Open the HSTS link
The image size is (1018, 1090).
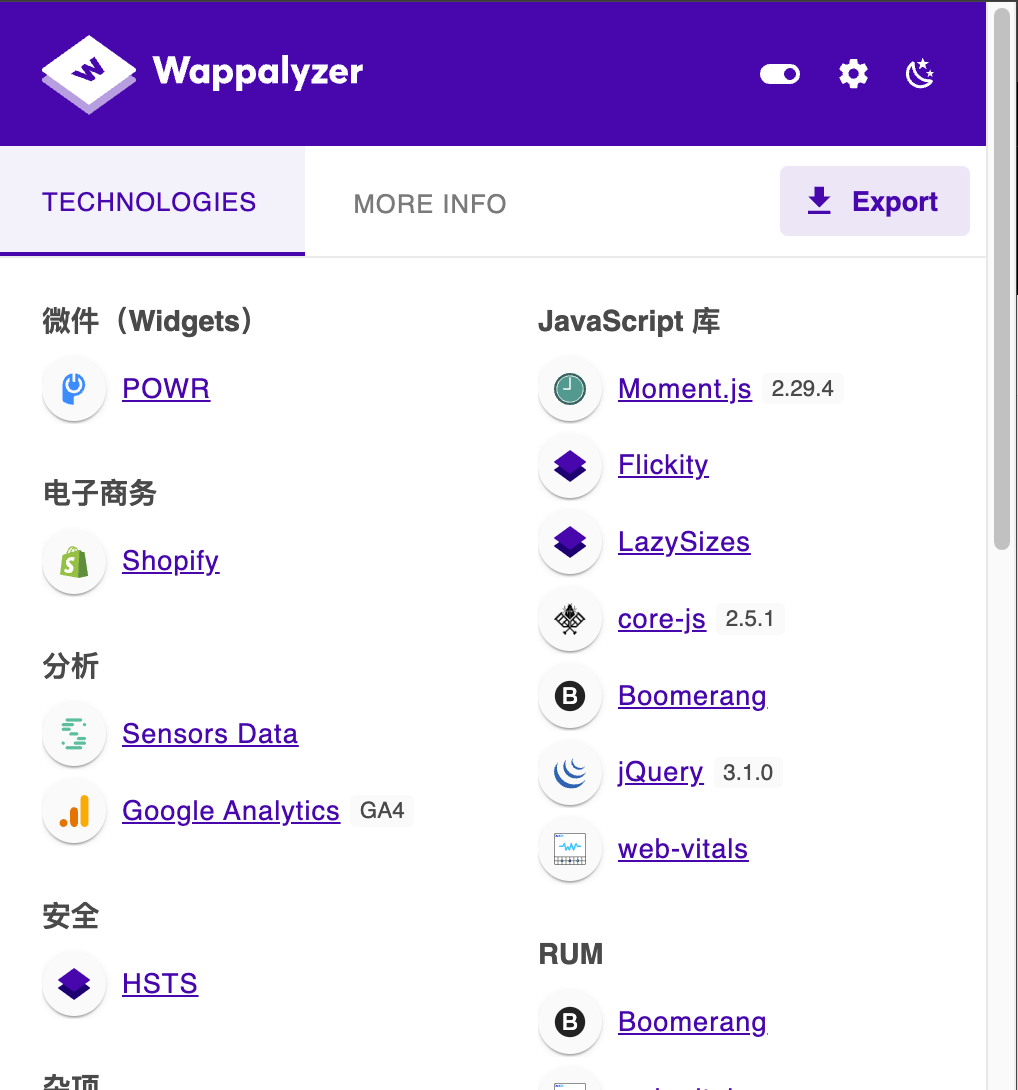pos(160,984)
